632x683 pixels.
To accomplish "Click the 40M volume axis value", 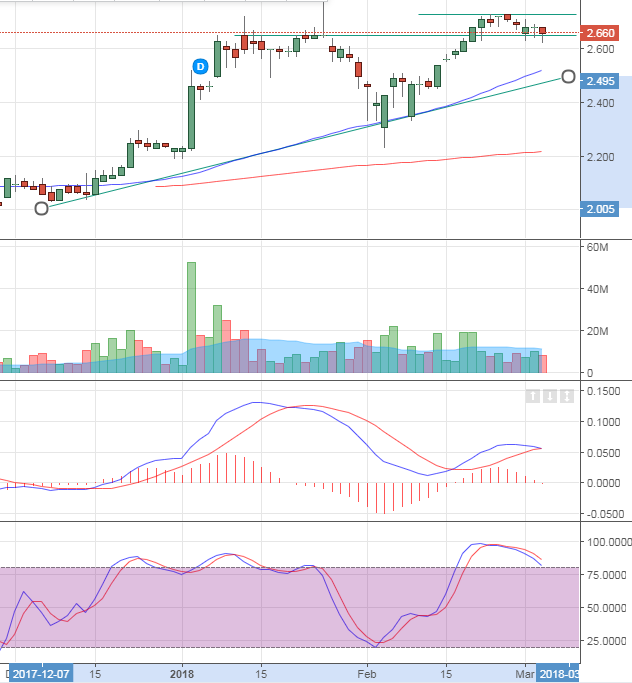I will click(597, 289).
